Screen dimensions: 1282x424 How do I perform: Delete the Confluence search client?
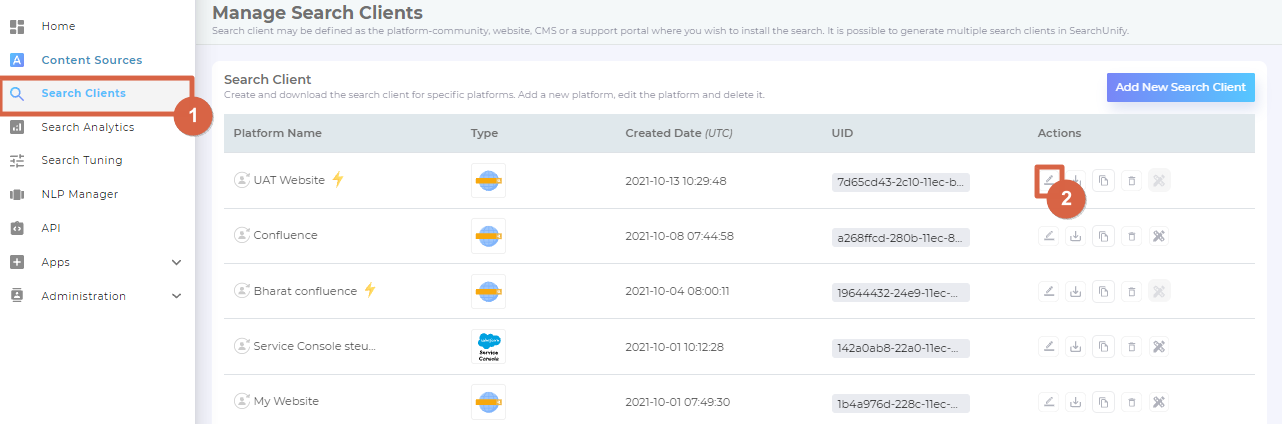[1131, 236]
